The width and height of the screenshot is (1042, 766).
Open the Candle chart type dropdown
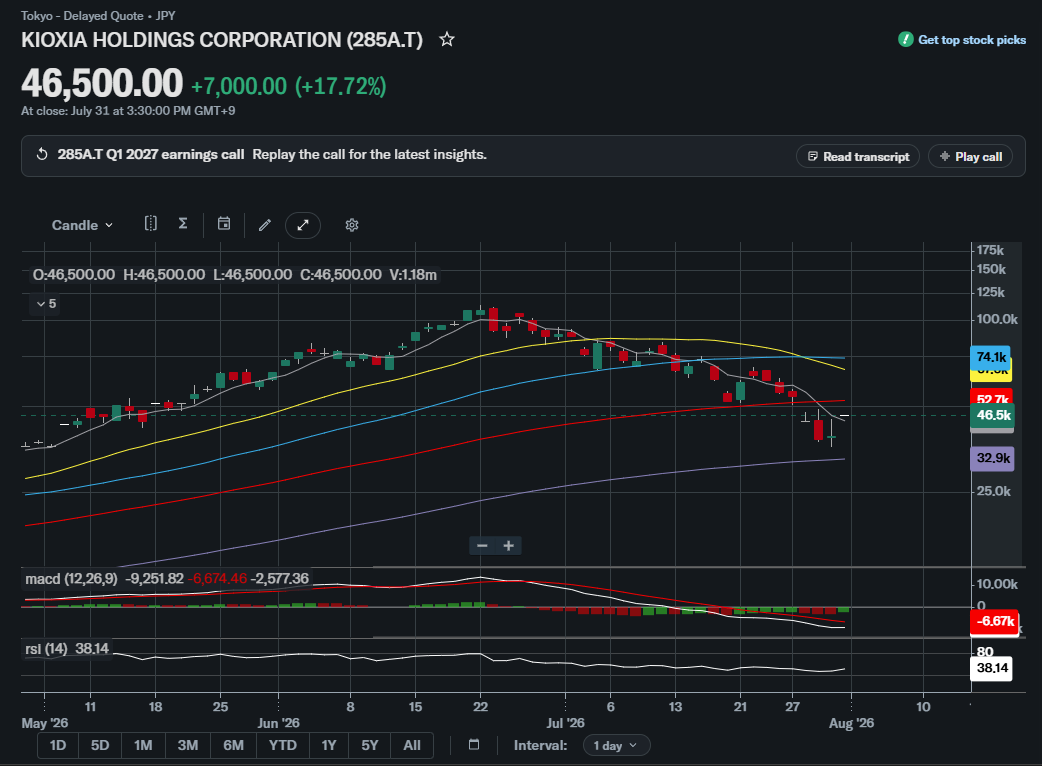pyautogui.click(x=82, y=225)
